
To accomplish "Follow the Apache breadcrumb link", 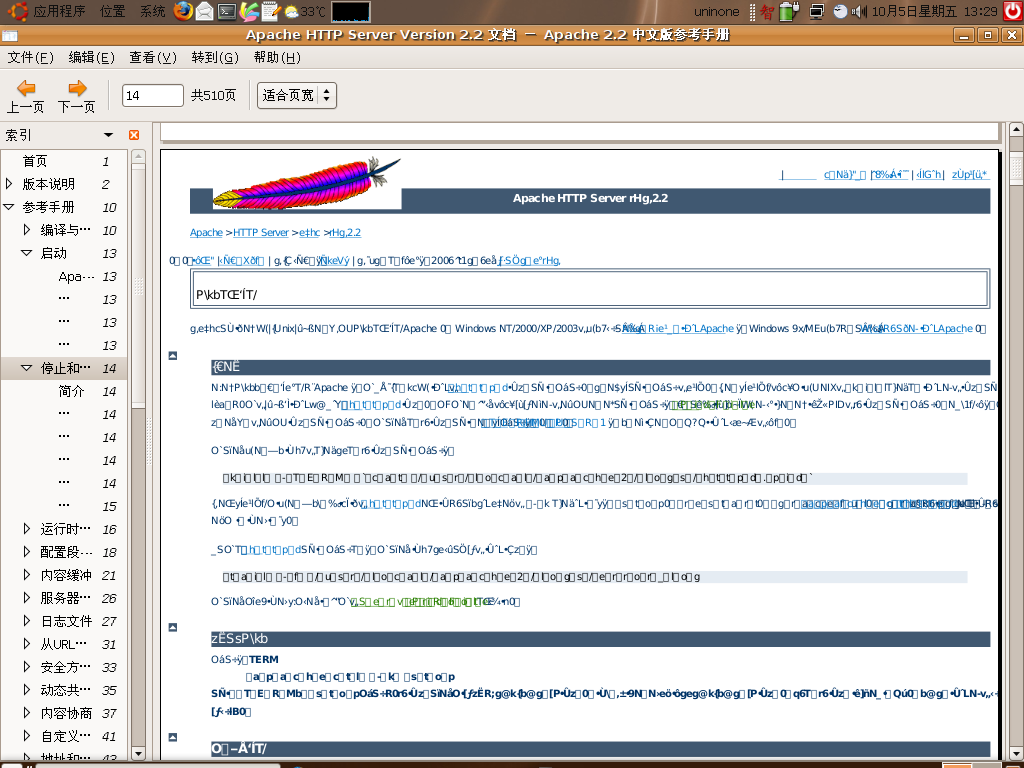I will point(206,232).
